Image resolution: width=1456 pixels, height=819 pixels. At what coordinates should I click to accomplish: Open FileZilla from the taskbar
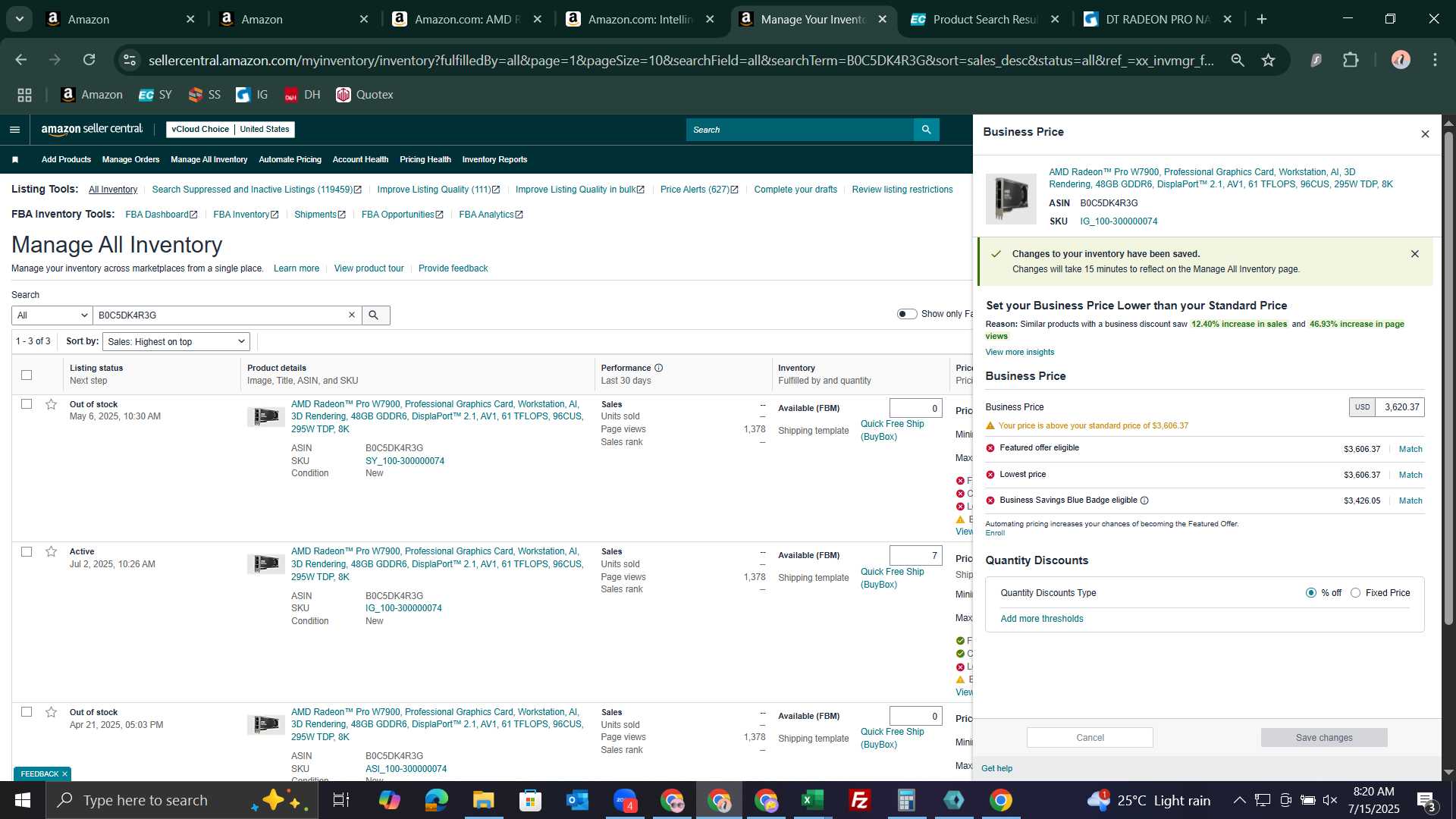coord(860,800)
